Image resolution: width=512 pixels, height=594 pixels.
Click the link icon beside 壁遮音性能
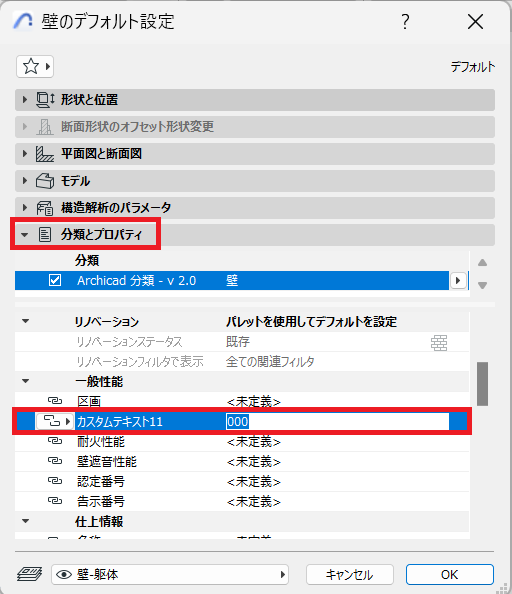pyautogui.click(x=55, y=461)
